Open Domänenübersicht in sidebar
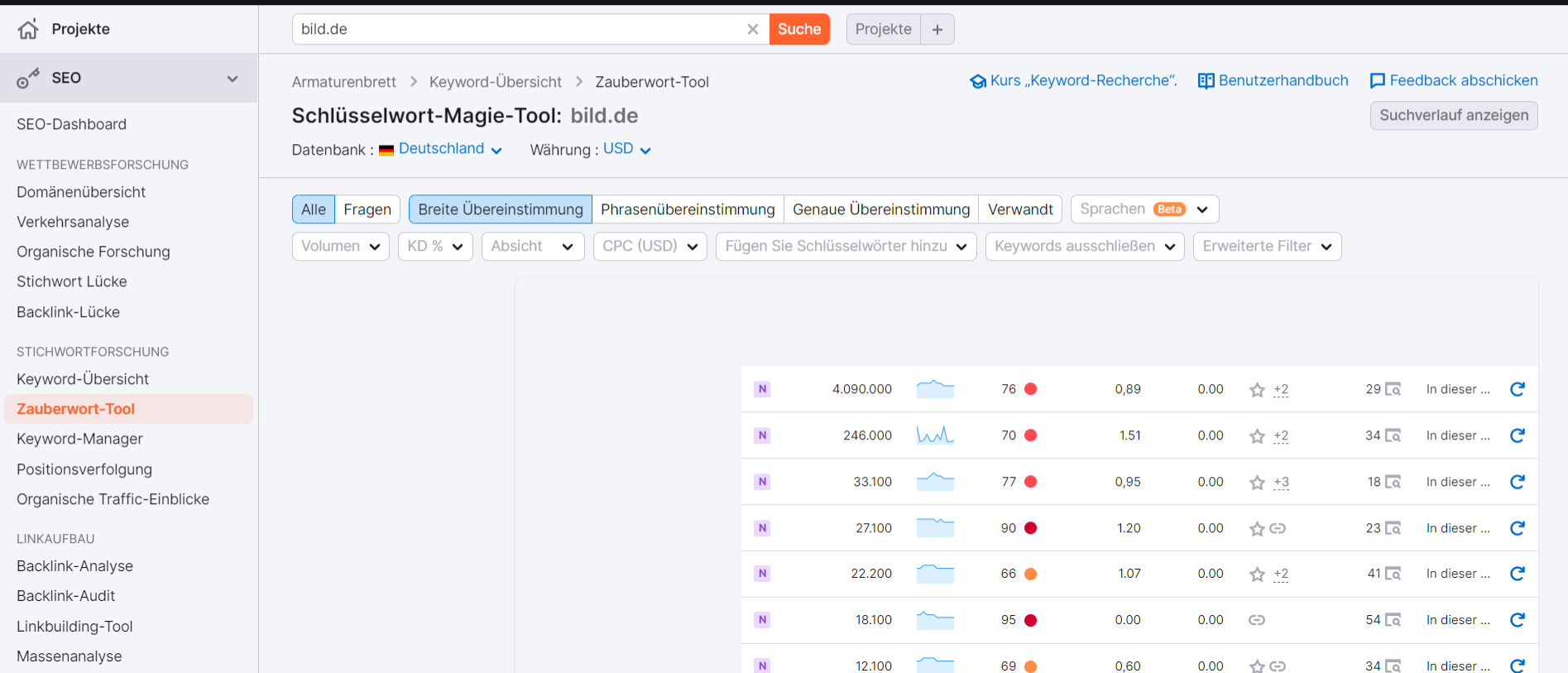The width and height of the screenshot is (1568, 673). (x=81, y=192)
